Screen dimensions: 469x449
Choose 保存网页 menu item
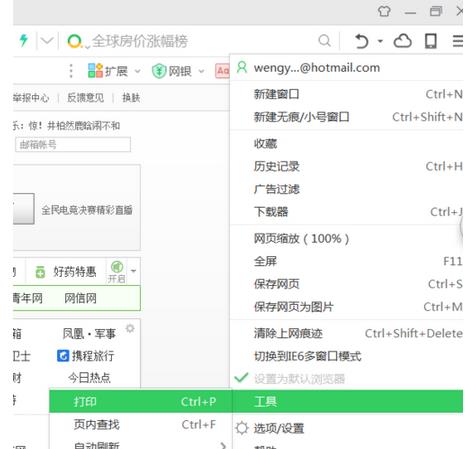coord(347,284)
